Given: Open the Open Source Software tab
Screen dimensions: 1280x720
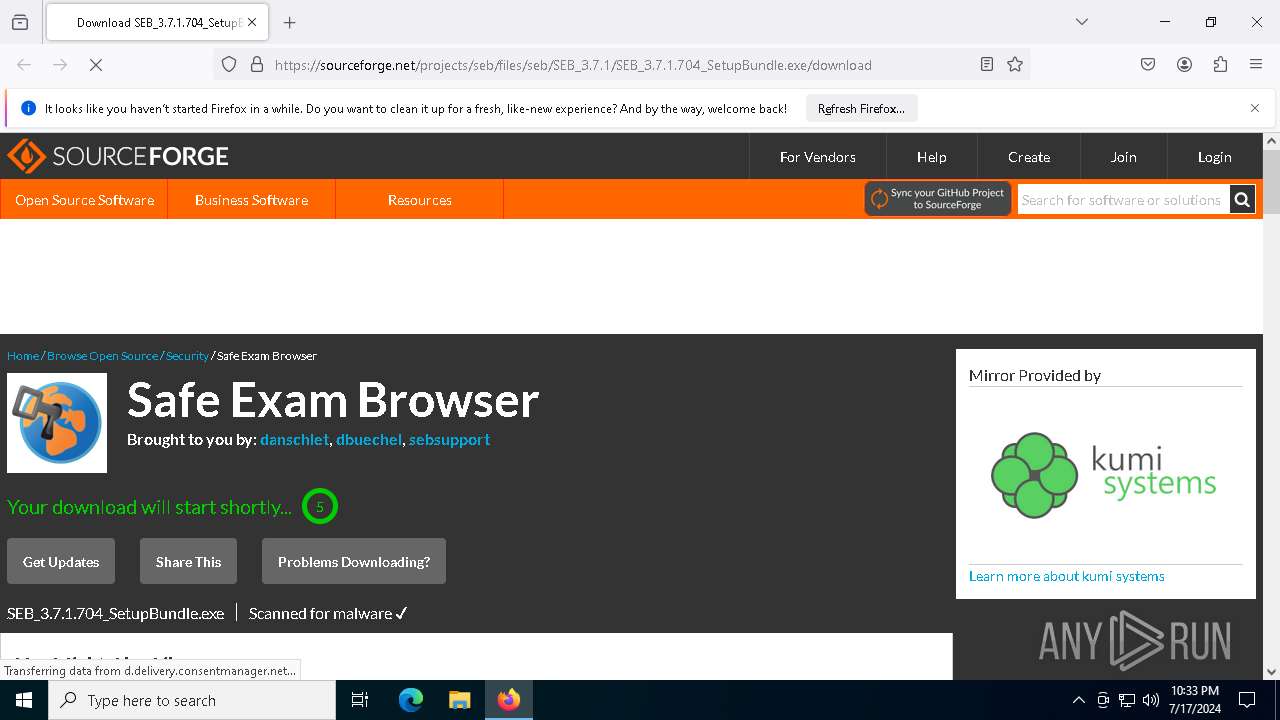Looking at the screenshot, I should pos(84,200).
